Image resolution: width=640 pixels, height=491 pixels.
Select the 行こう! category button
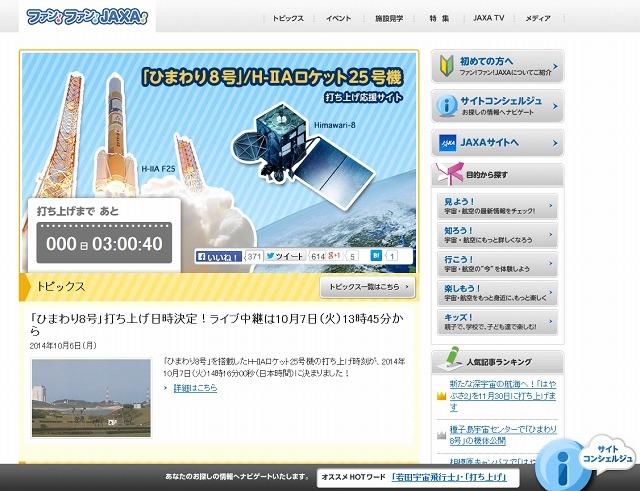497,264
